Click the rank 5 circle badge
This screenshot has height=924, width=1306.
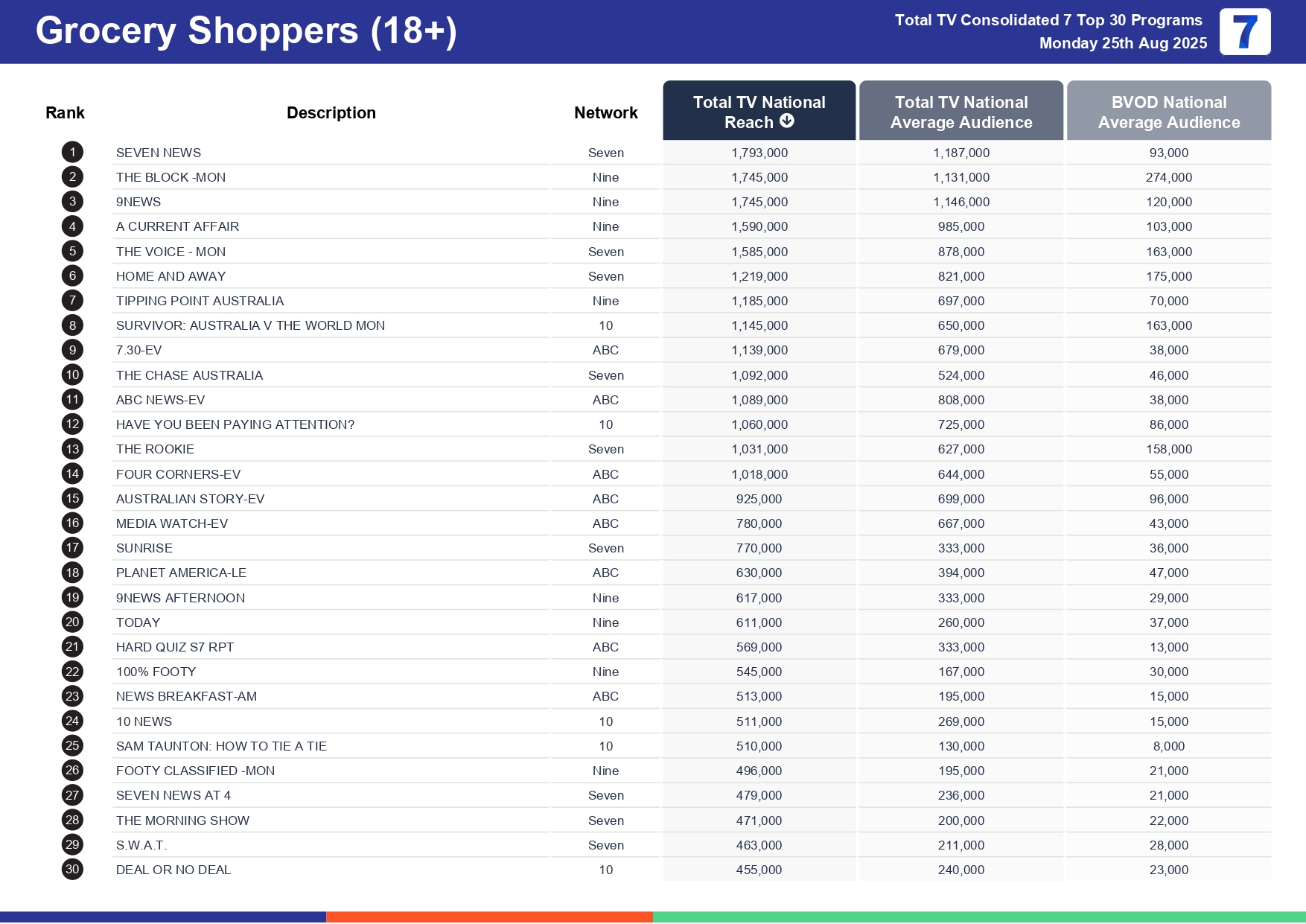tap(72, 252)
